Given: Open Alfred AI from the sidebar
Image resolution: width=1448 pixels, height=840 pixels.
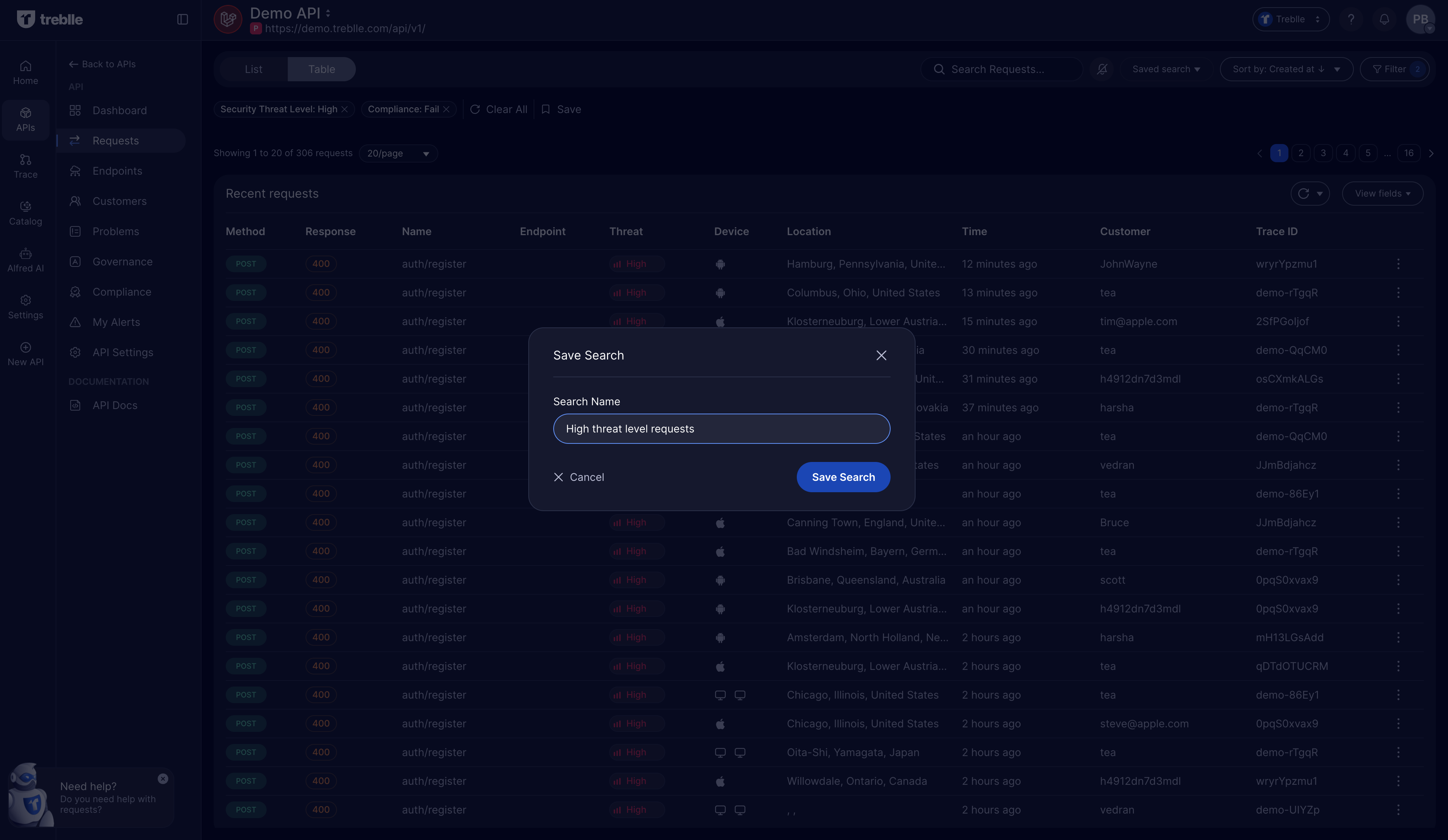Looking at the screenshot, I should point(25,260).
